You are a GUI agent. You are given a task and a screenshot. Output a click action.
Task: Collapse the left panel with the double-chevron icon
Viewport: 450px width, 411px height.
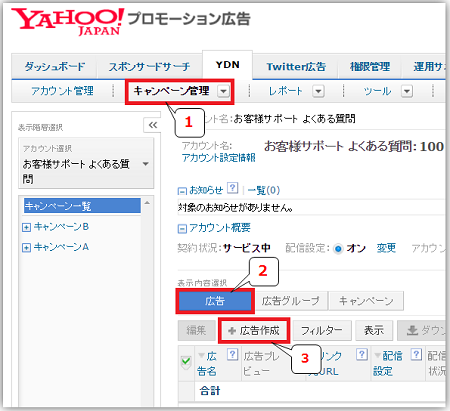point(153,125)
